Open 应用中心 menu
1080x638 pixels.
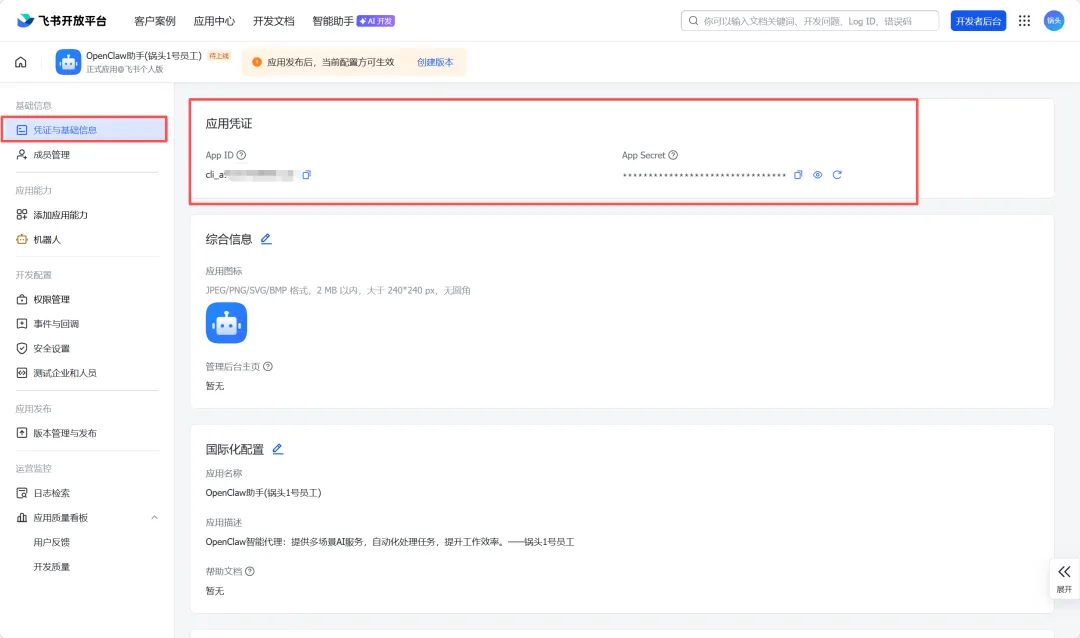pos(214,21)
